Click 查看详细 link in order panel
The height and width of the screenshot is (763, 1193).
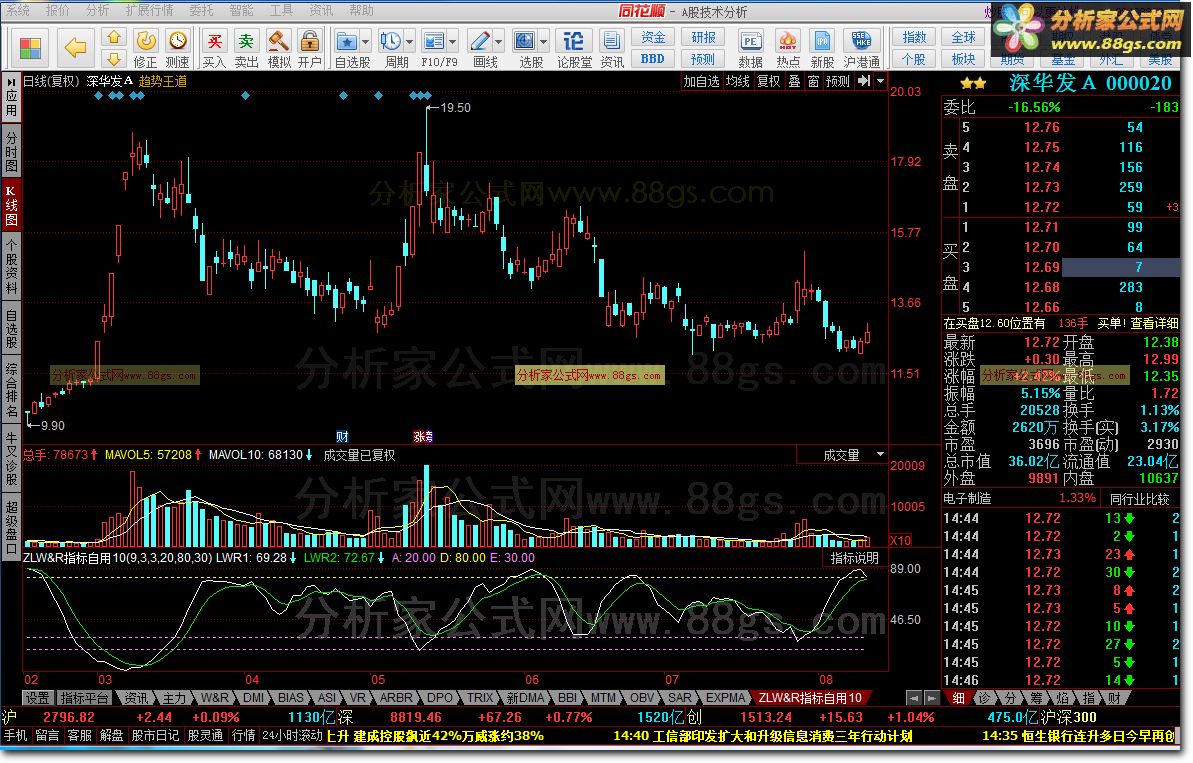pos(1154,323)
